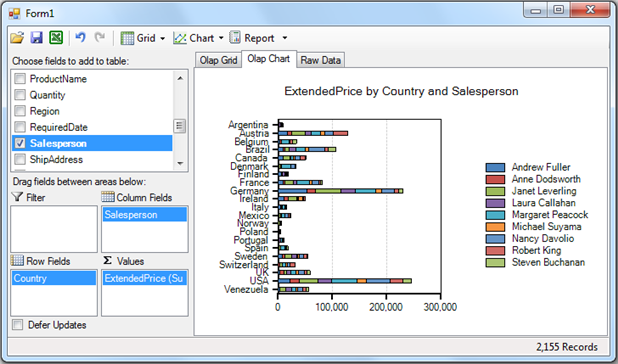Click the Values sigma icon
This screenshot has width=618, height=364.
(x=108, y=260)
